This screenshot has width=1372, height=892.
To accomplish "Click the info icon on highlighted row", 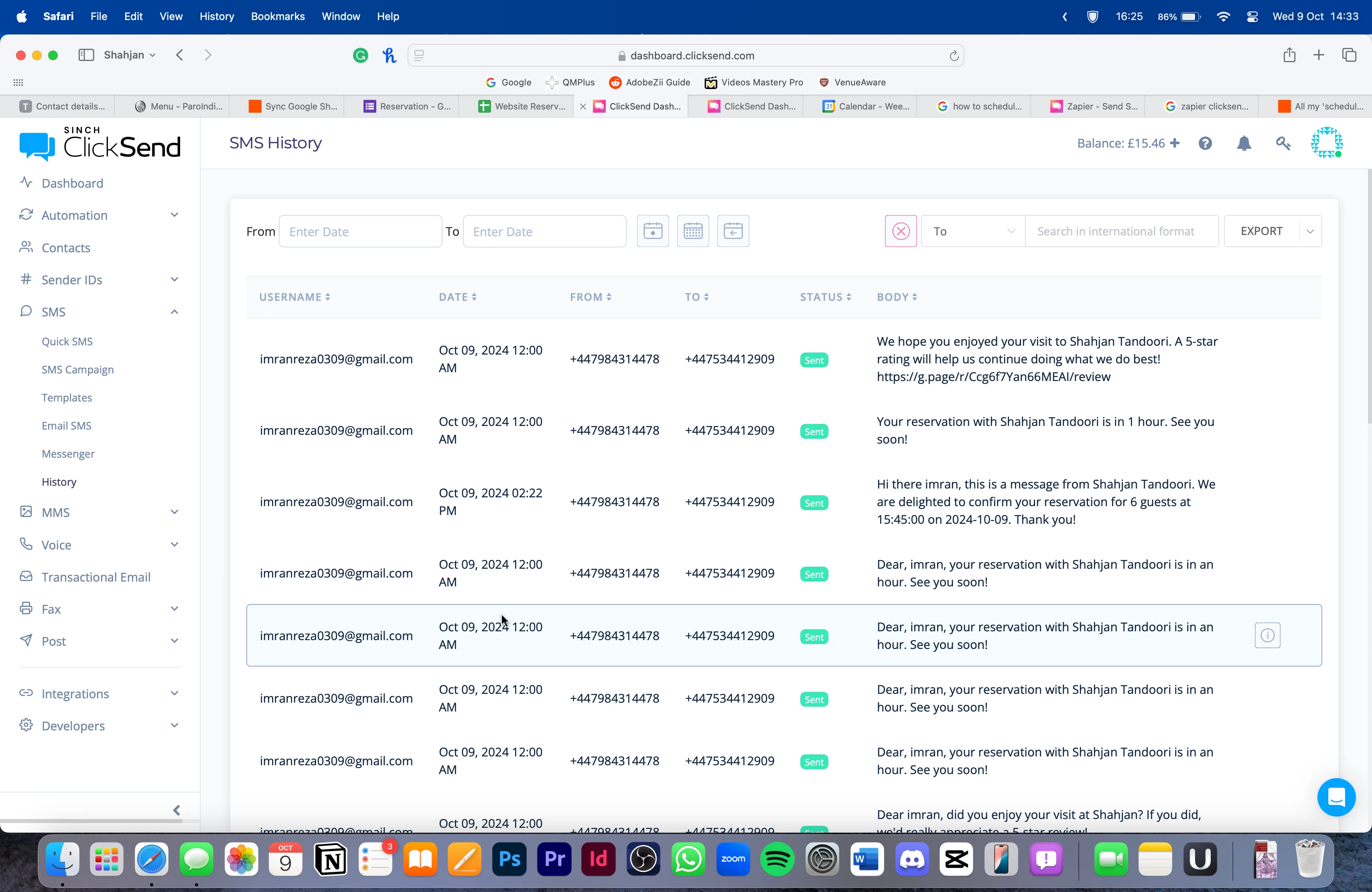I will click(1267, 635).
